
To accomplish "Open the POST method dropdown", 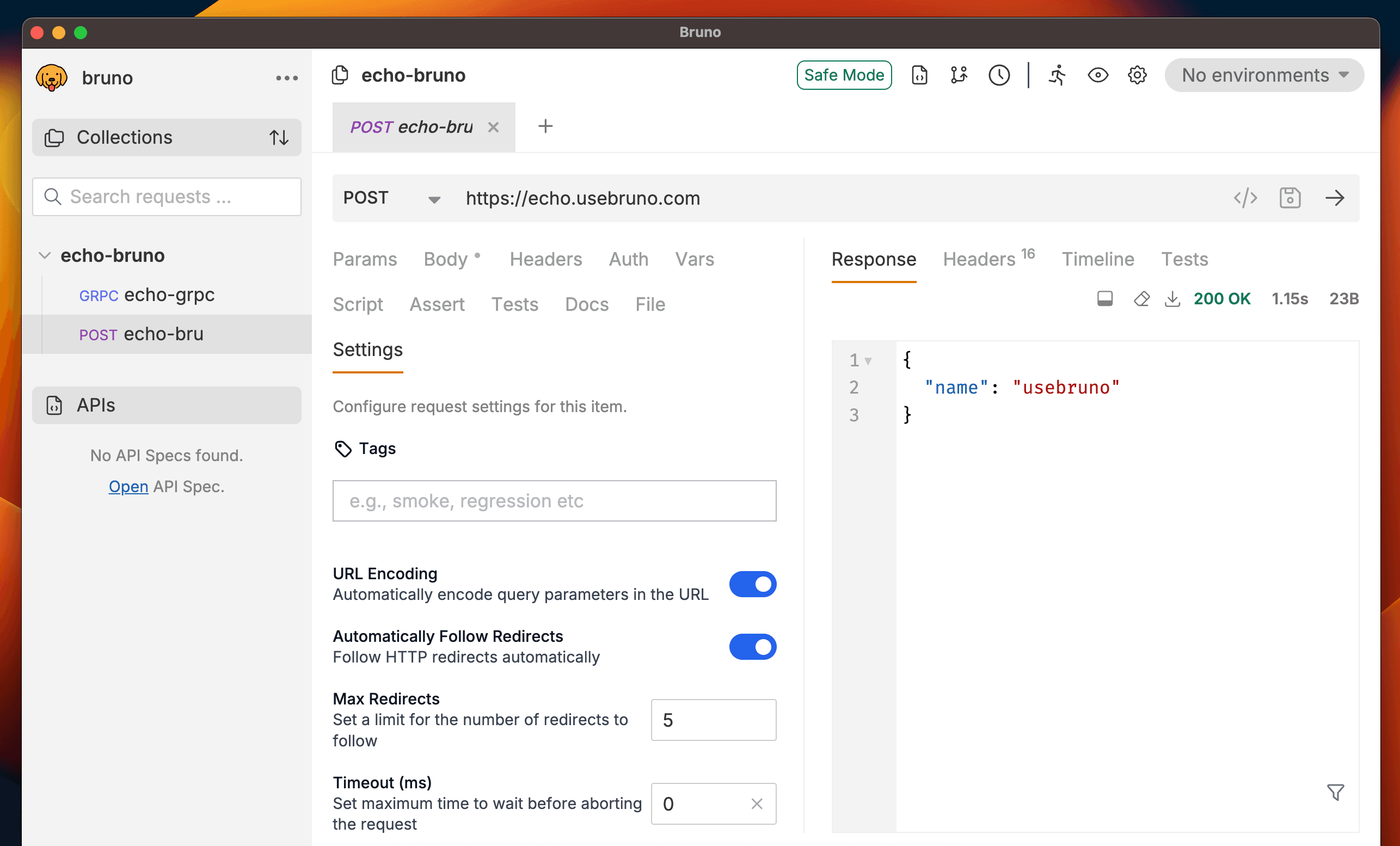I will [391, 198].
